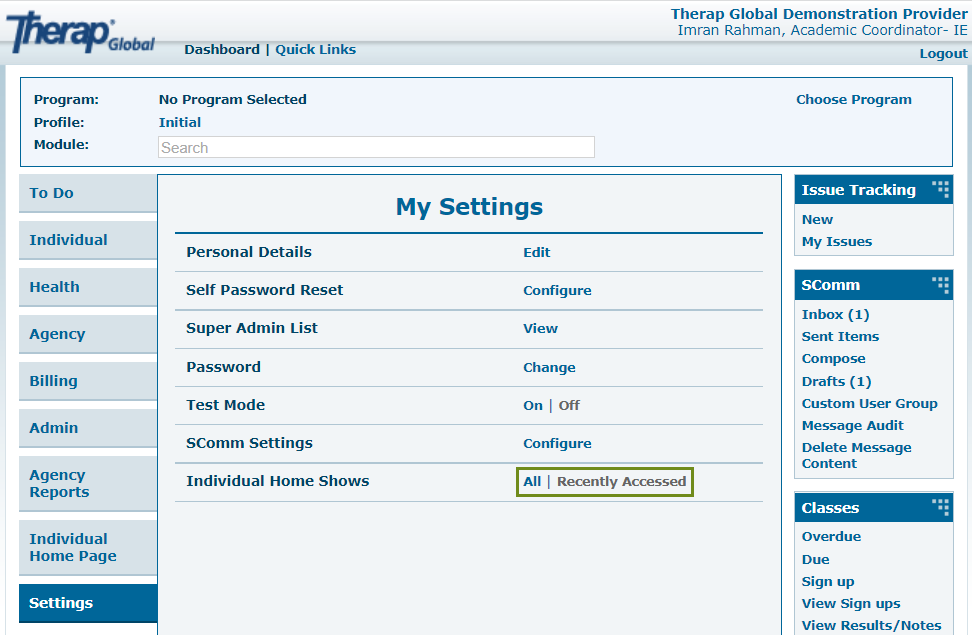
Task: Click the 'No Program Selected' text
Action: [232, 100]
